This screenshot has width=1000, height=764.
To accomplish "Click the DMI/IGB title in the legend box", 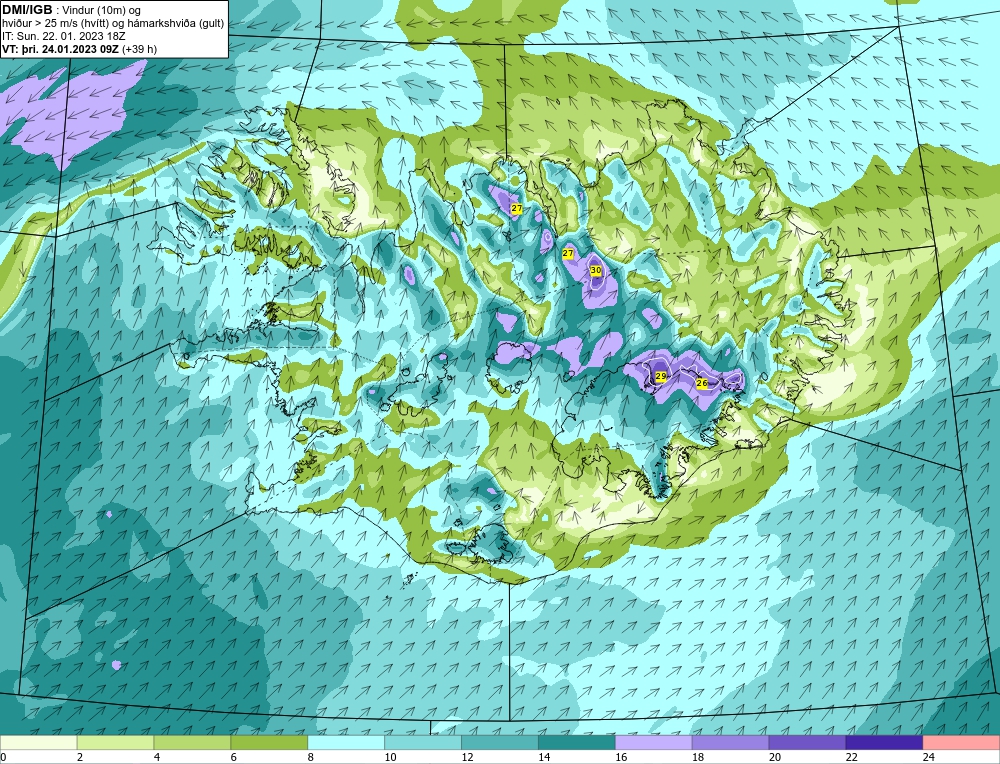I will 27,10.
